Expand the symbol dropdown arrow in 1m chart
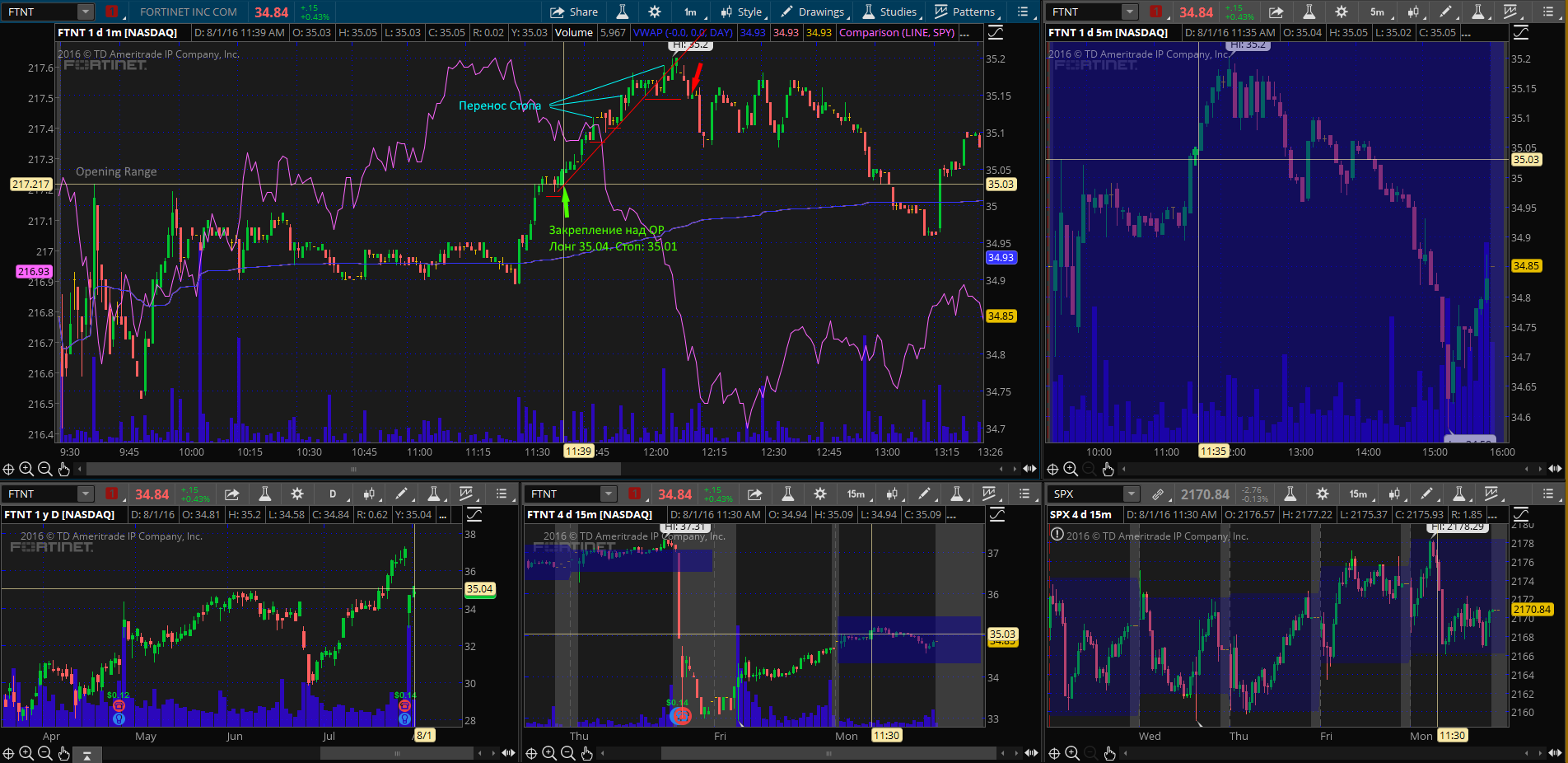Screen dimensions: 1568x763 tap(86, 12)
